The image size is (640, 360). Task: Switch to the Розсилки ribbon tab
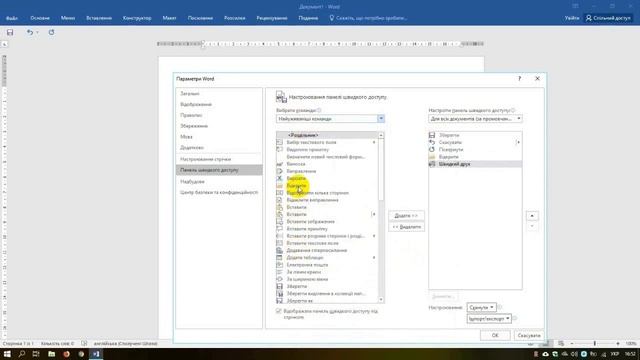(235, 18)
